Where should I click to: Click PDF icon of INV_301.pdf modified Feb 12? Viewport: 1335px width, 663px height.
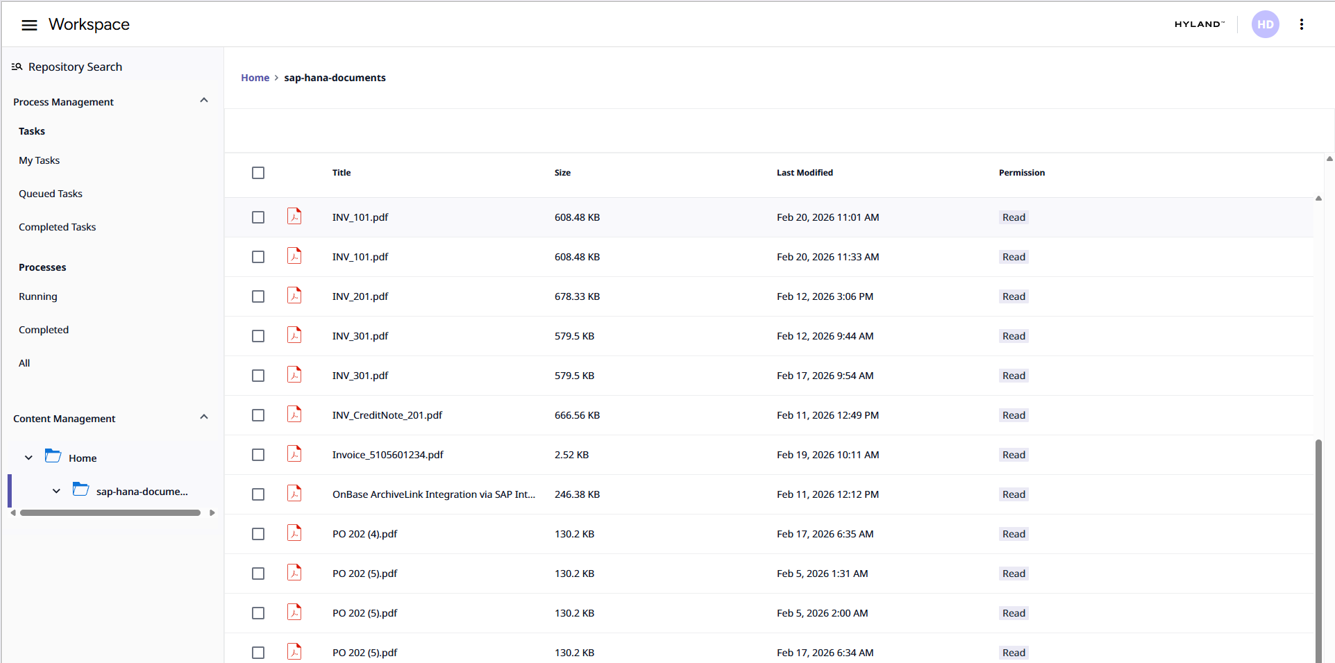point(294,335)
